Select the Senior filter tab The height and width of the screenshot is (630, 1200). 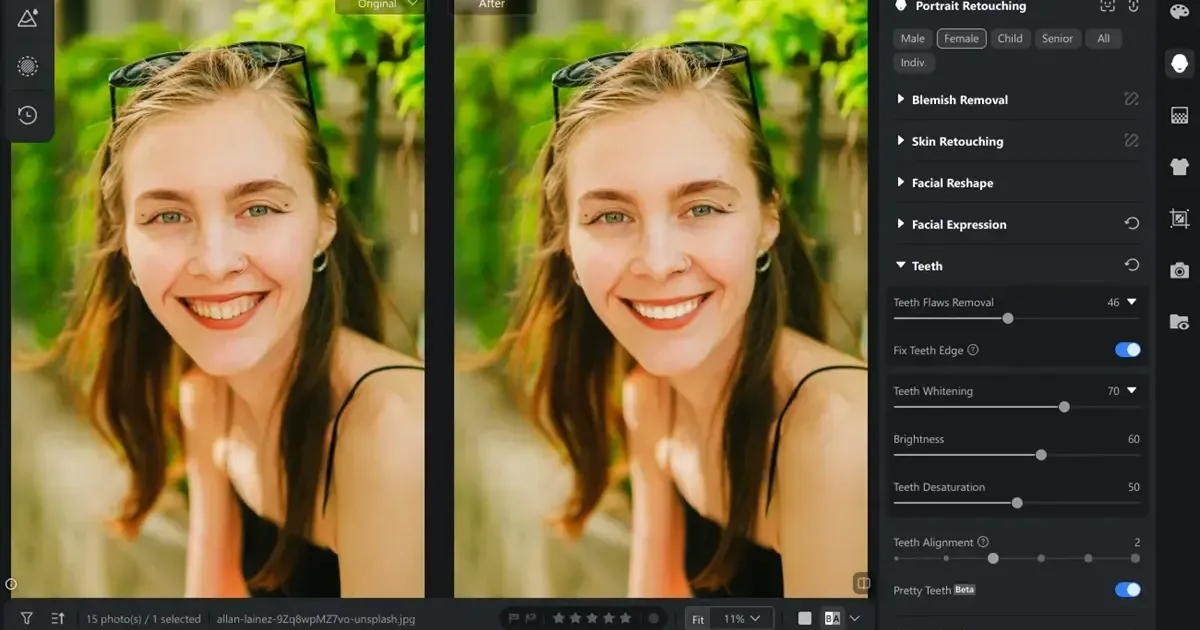coord(1057,39)
